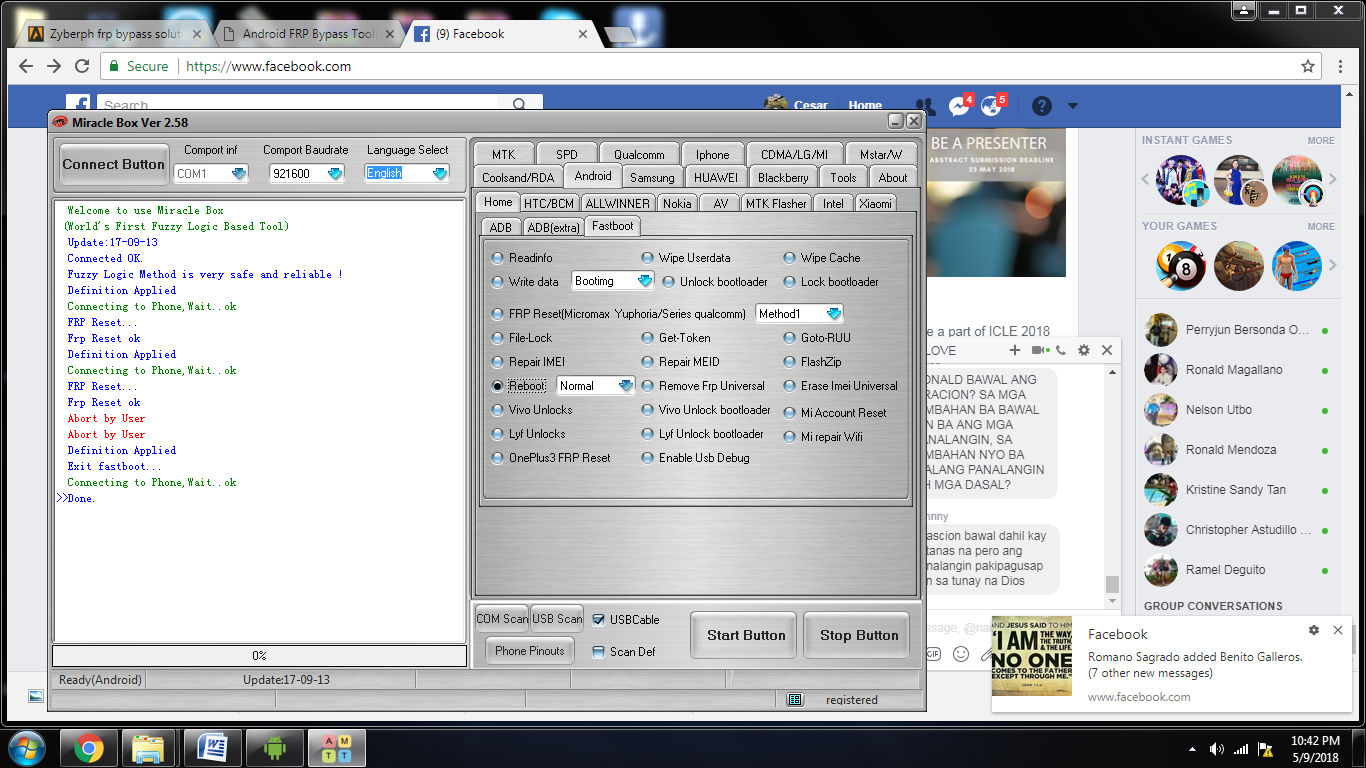Click the Facebook help question mark icon
Viewport: 1366px width, 768px height.
(1042, 105)
